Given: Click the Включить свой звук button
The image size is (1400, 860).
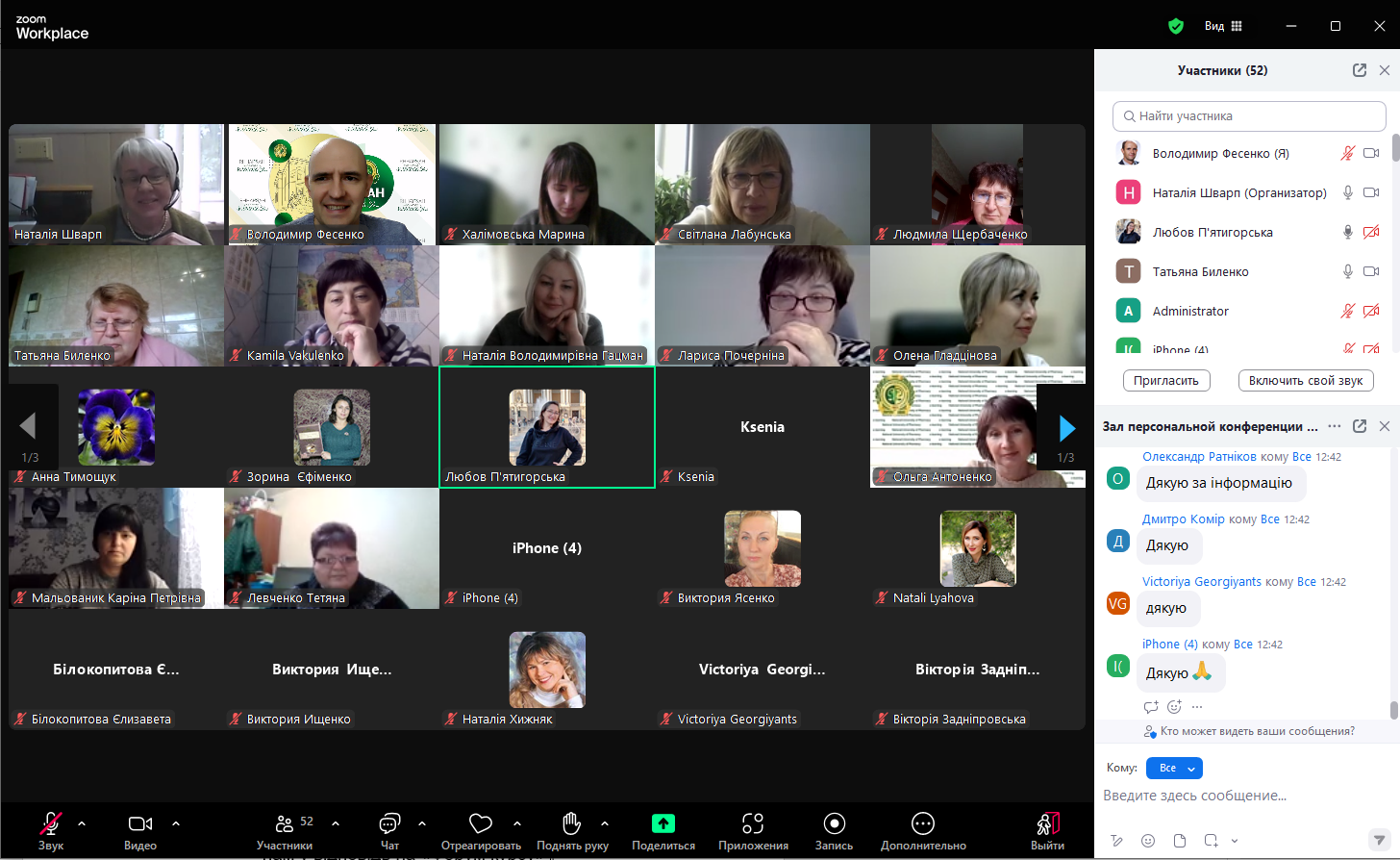Looking at the screenshot, I should (1306, 381).
